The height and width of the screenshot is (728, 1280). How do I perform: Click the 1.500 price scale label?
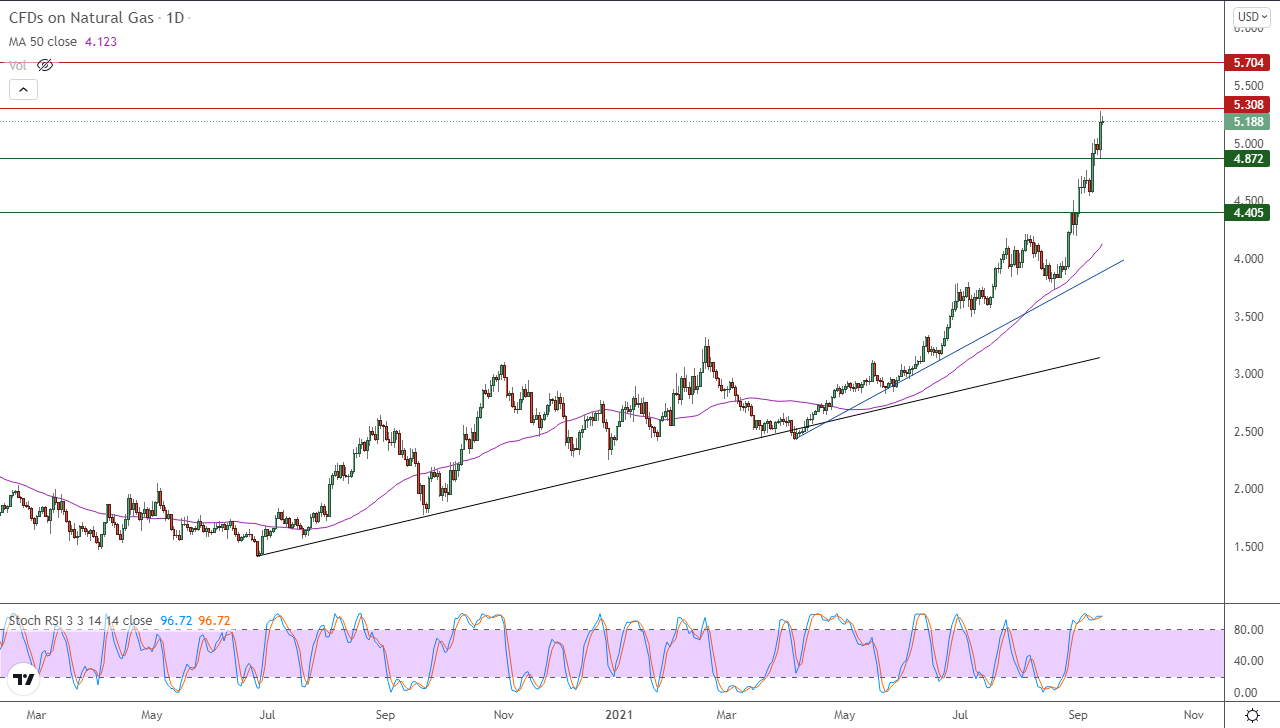1249,547
